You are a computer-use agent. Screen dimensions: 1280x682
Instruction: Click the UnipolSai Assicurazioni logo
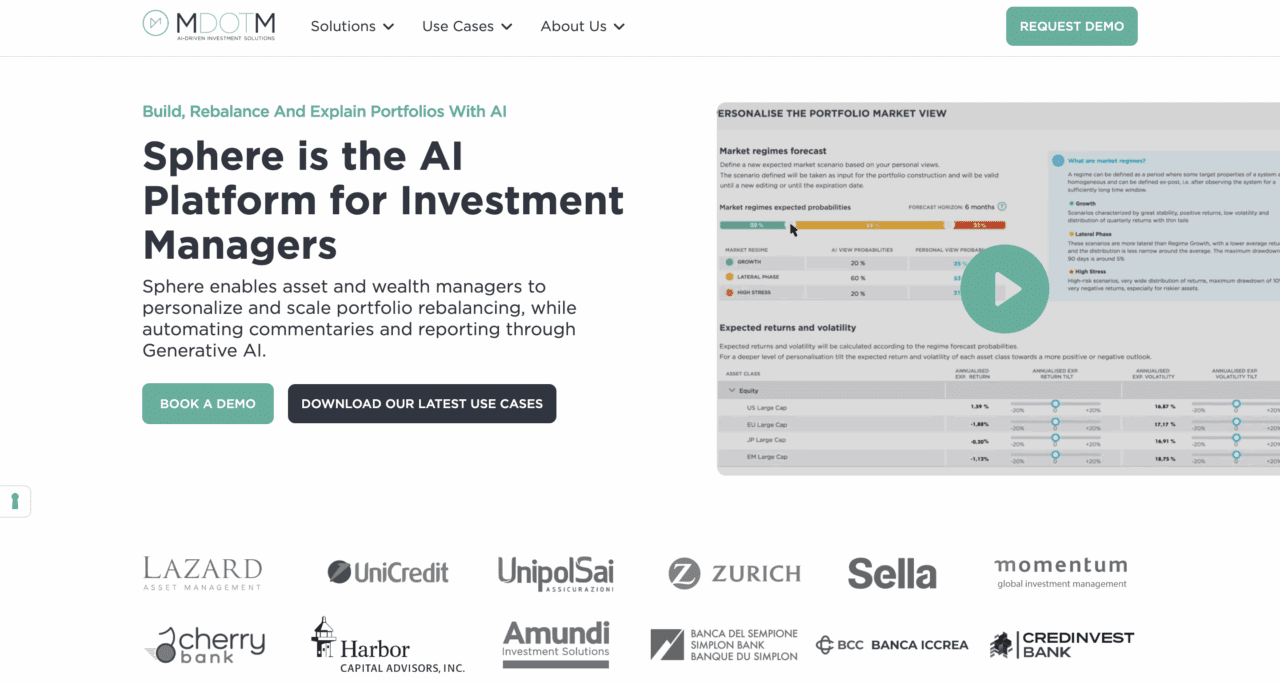pos(556,573)
